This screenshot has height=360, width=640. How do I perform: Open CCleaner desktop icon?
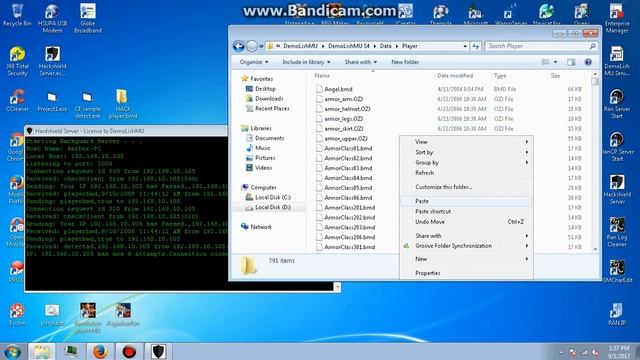[17, 101]
